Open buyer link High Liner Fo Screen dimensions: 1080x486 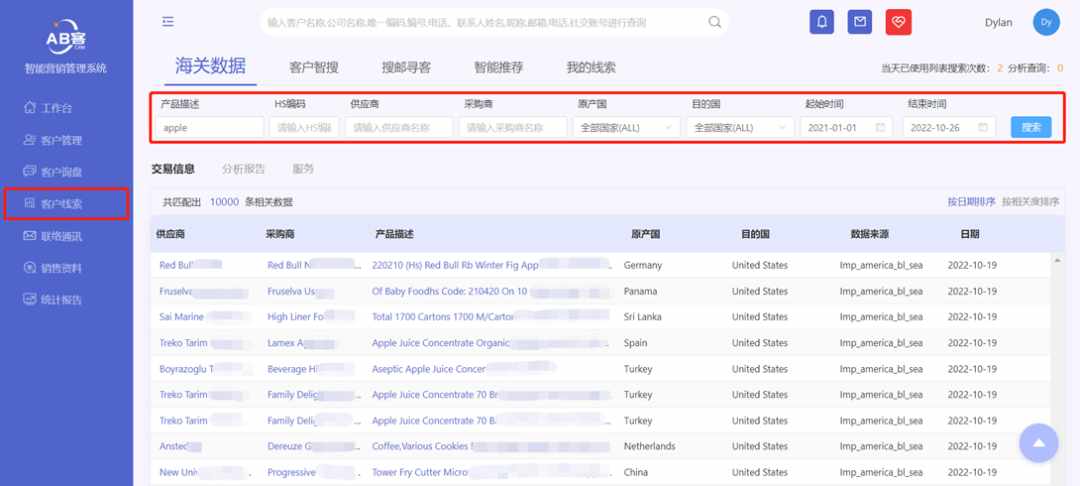295,317
